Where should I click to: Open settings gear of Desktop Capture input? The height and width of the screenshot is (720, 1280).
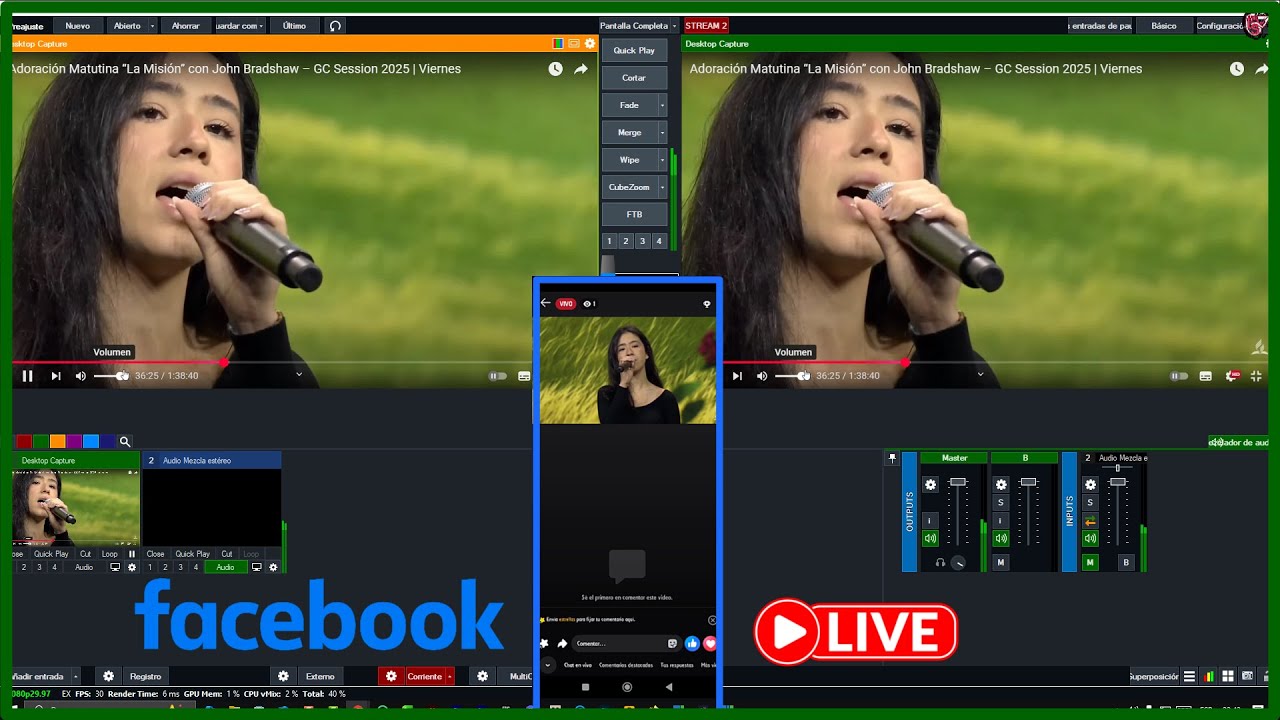pyautogui.click(x=132, y=567)
